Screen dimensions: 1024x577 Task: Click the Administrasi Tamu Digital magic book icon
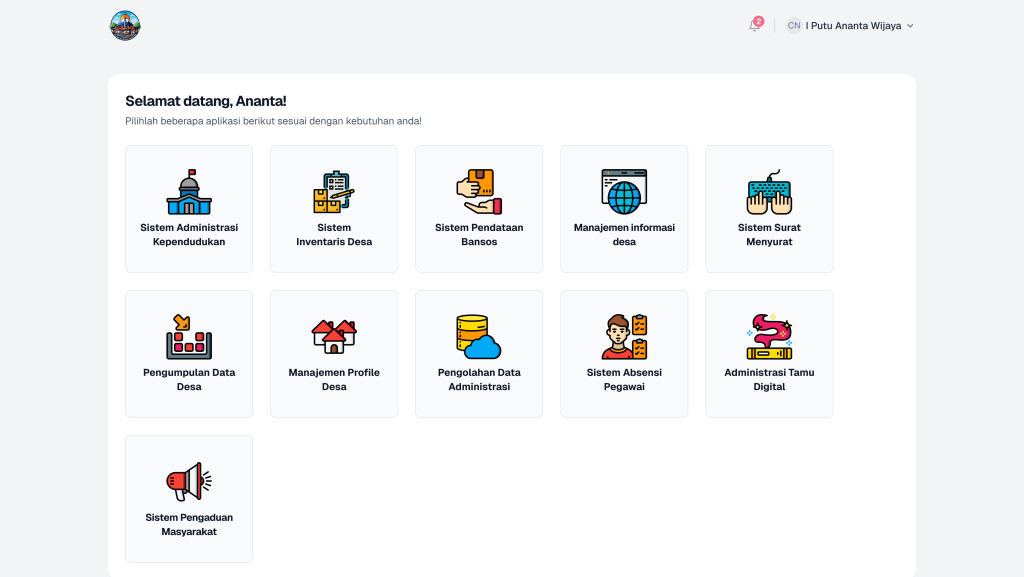[x=769, y=337]
